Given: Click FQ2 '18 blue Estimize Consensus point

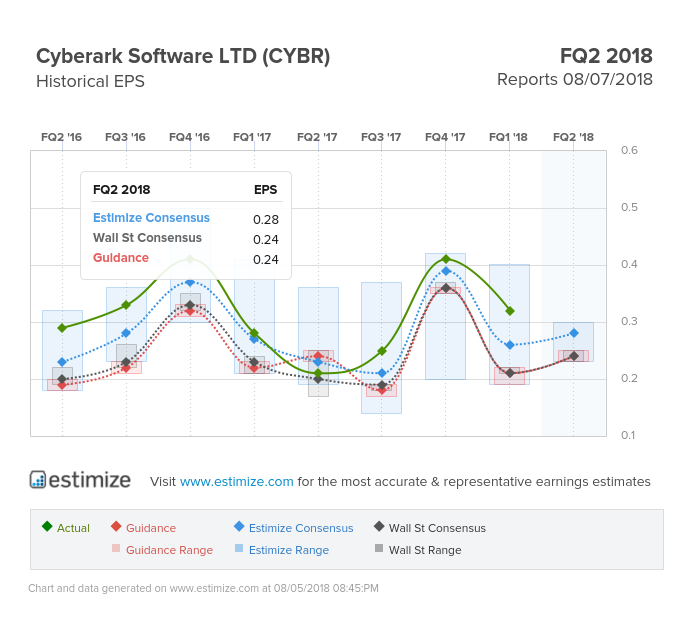Looking at the screenshot, I should click(x=574, y=333).
